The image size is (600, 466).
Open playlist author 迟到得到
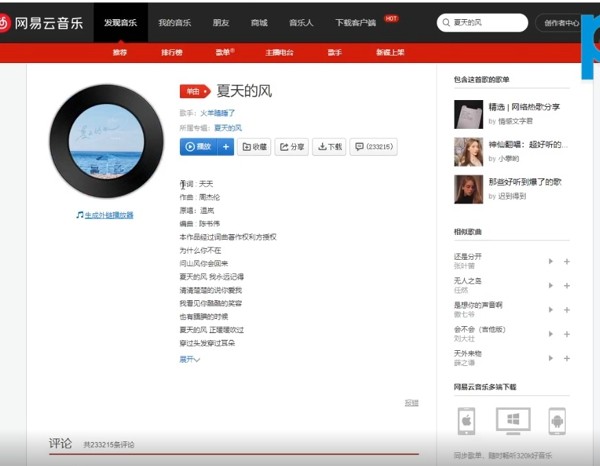pyautogui.click(x=512, y=196)
